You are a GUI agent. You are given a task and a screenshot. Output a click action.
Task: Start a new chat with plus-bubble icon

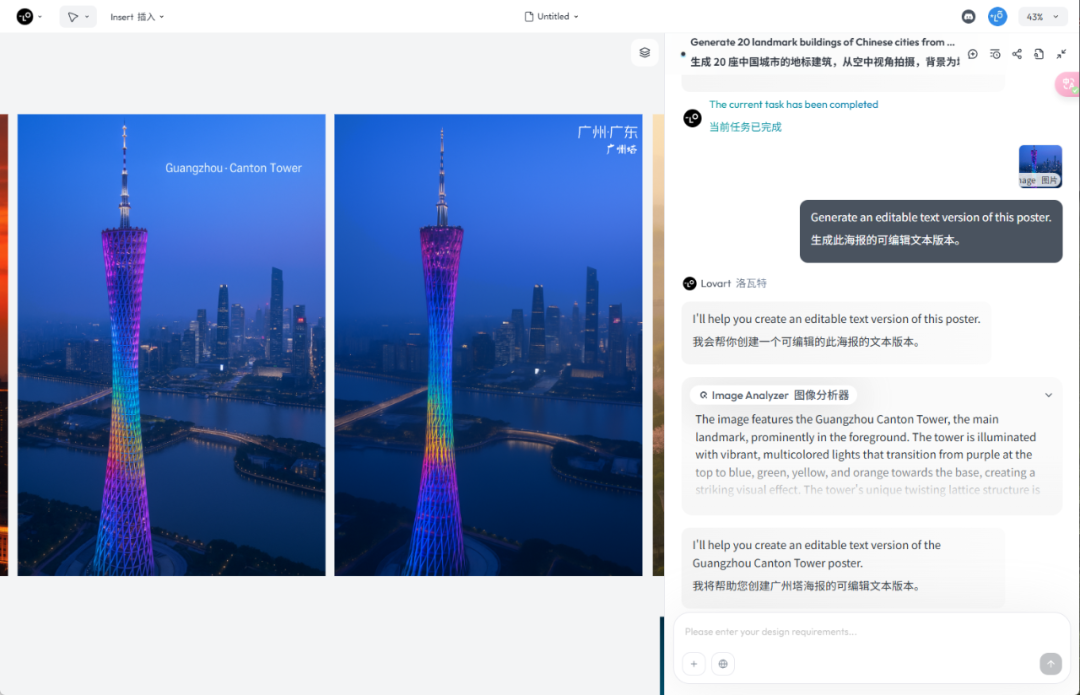click(973, 54)
